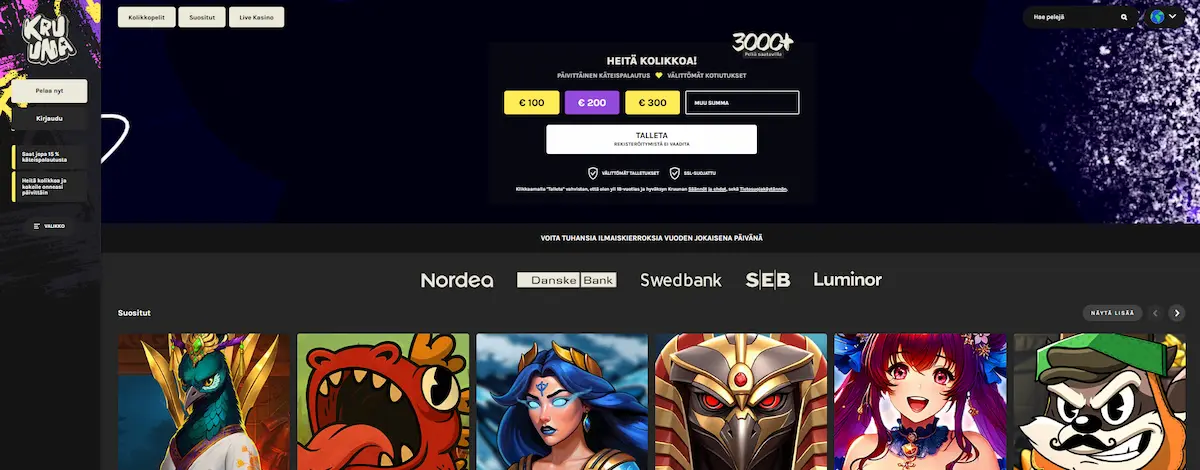Open the Valikko hamburger menu
Screen dimensions: 1200x470
49,226
